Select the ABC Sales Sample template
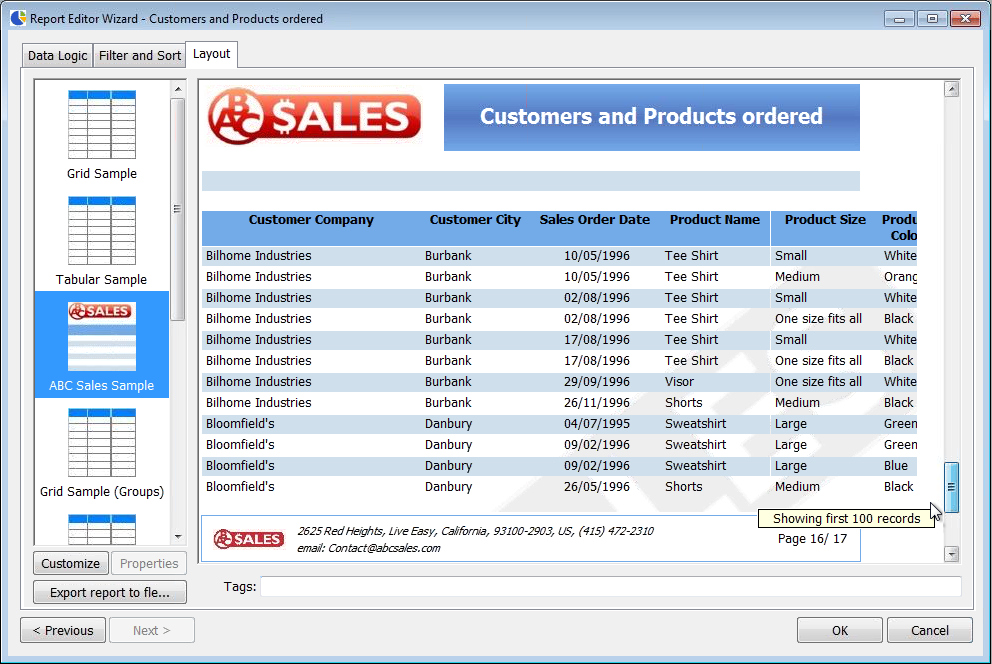 pos(101,338)
